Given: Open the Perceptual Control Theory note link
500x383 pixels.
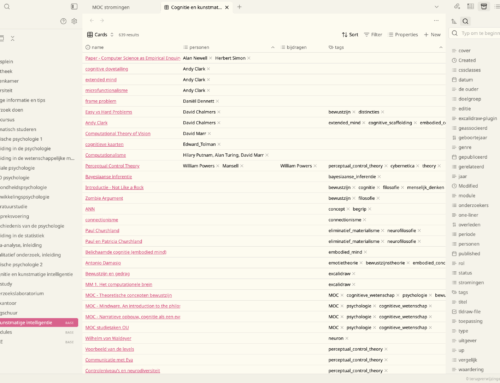Looking at the screenshot, I should point(112,166).
